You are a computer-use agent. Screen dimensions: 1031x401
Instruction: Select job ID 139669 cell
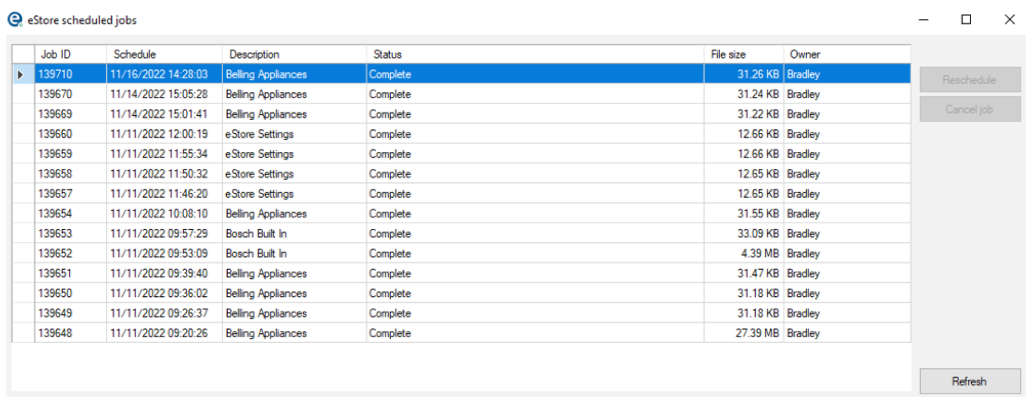pos(70,114)
